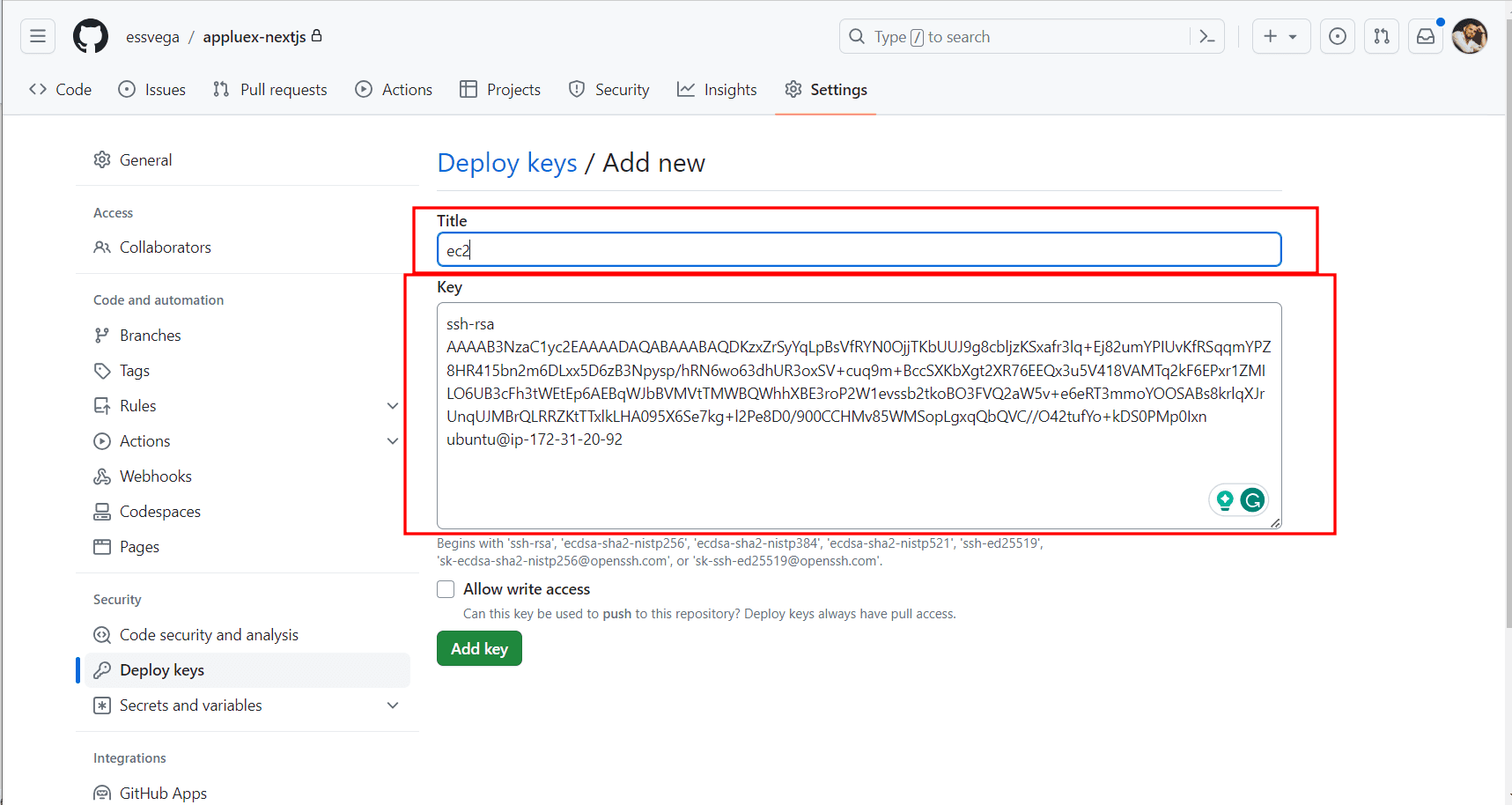Screen dimensions: 1512x805
Task: Enable Allow write access checkbox
Action: pos(446,589)
